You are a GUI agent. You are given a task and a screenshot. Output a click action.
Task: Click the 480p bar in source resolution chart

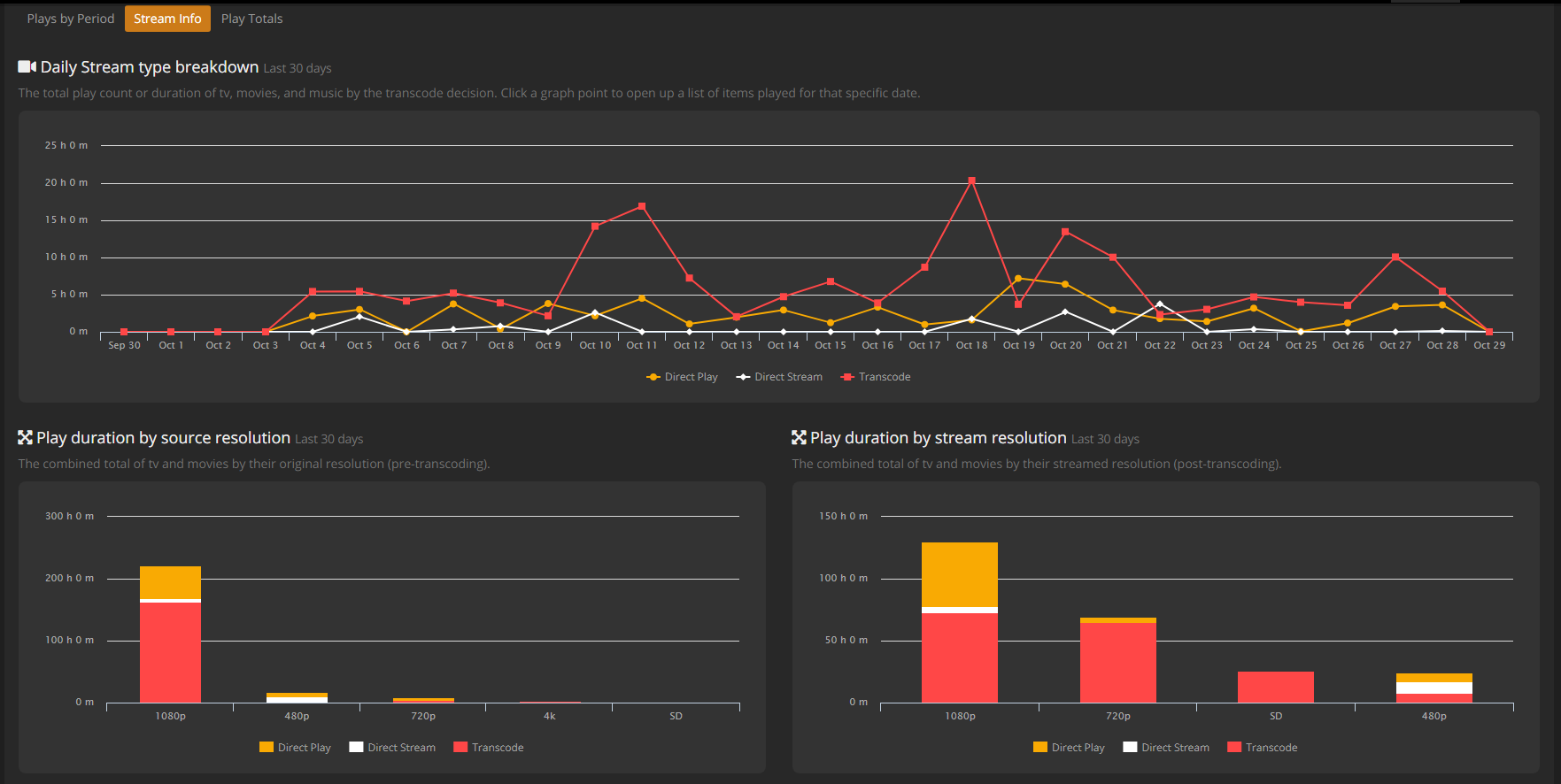click(x=297, y=698)
